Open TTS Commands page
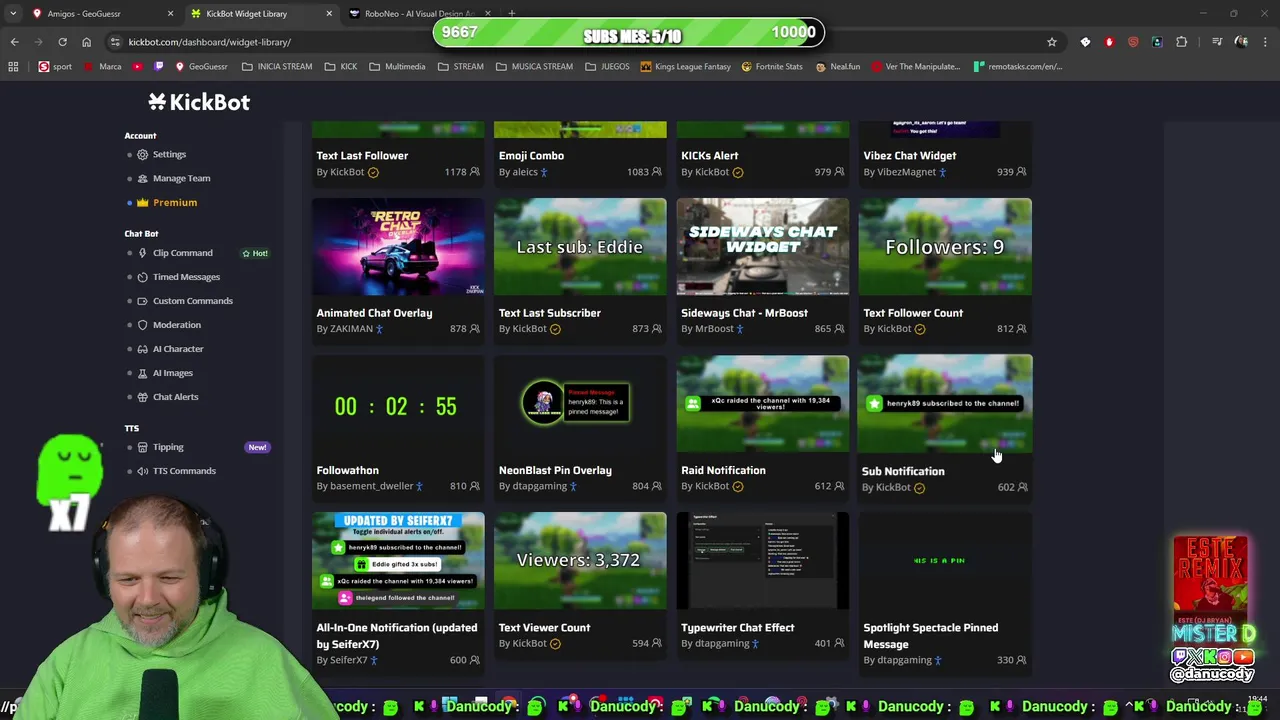The height and width of the screenshot is (720, 1280). pyautogui.click(x=184, y=471)
